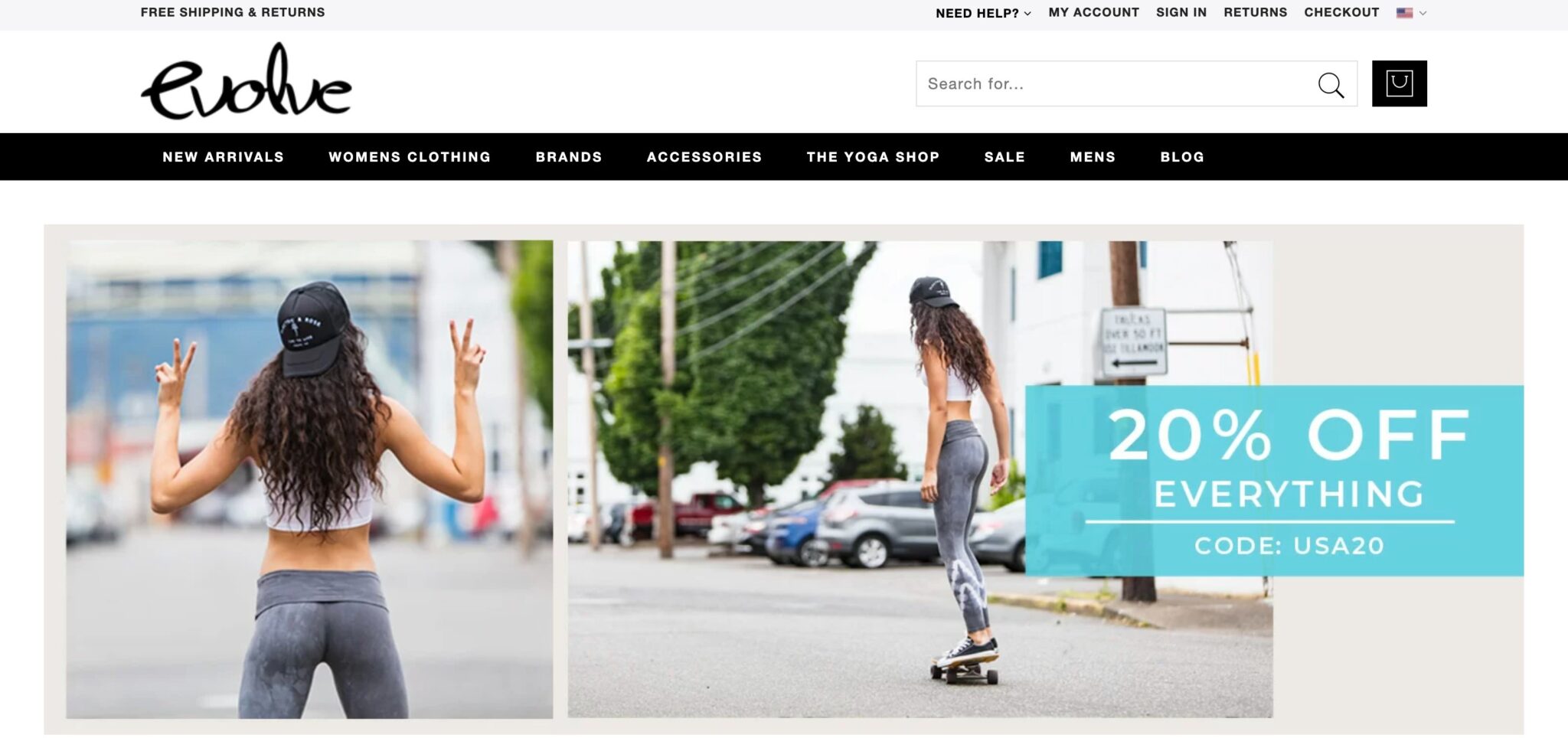
Task: Go to Checkout
Action: [1341, 12]
